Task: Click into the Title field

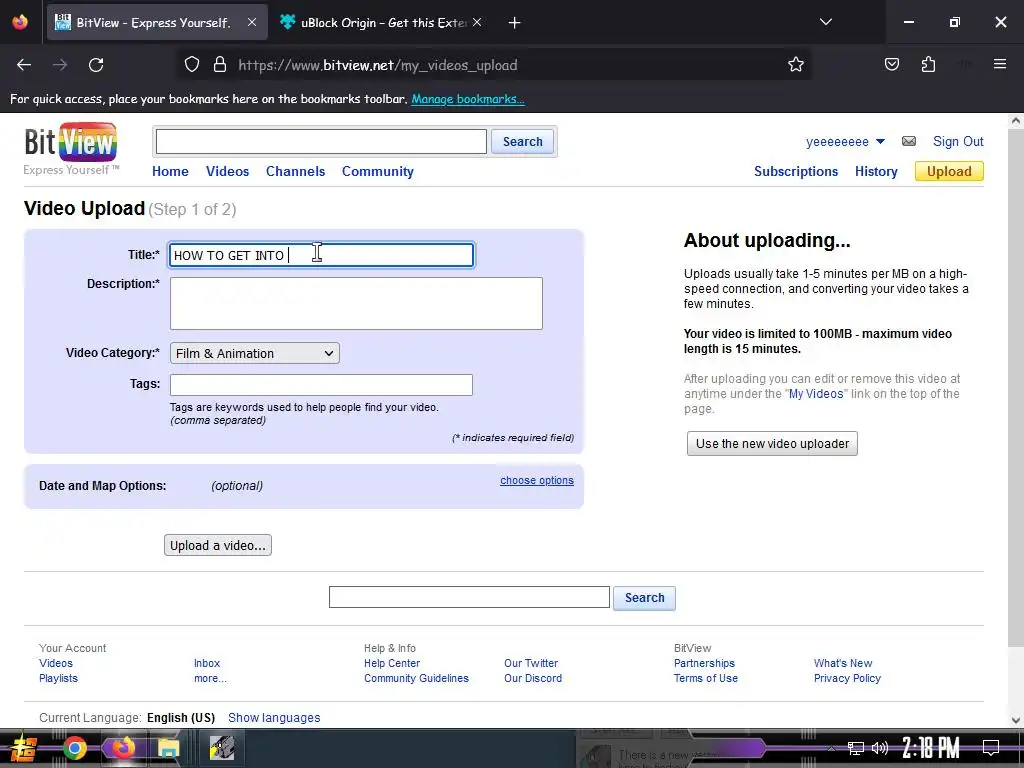Action: point(321,255)
